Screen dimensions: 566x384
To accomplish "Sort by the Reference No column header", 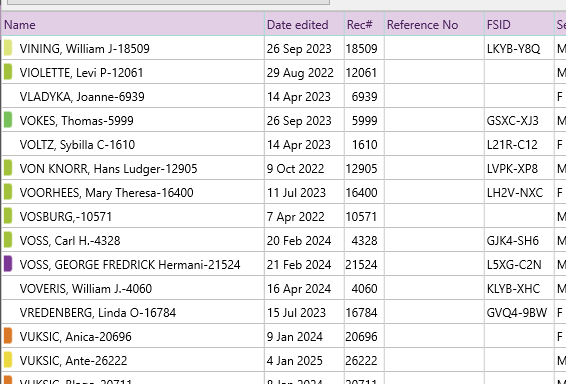I will 434,25.
